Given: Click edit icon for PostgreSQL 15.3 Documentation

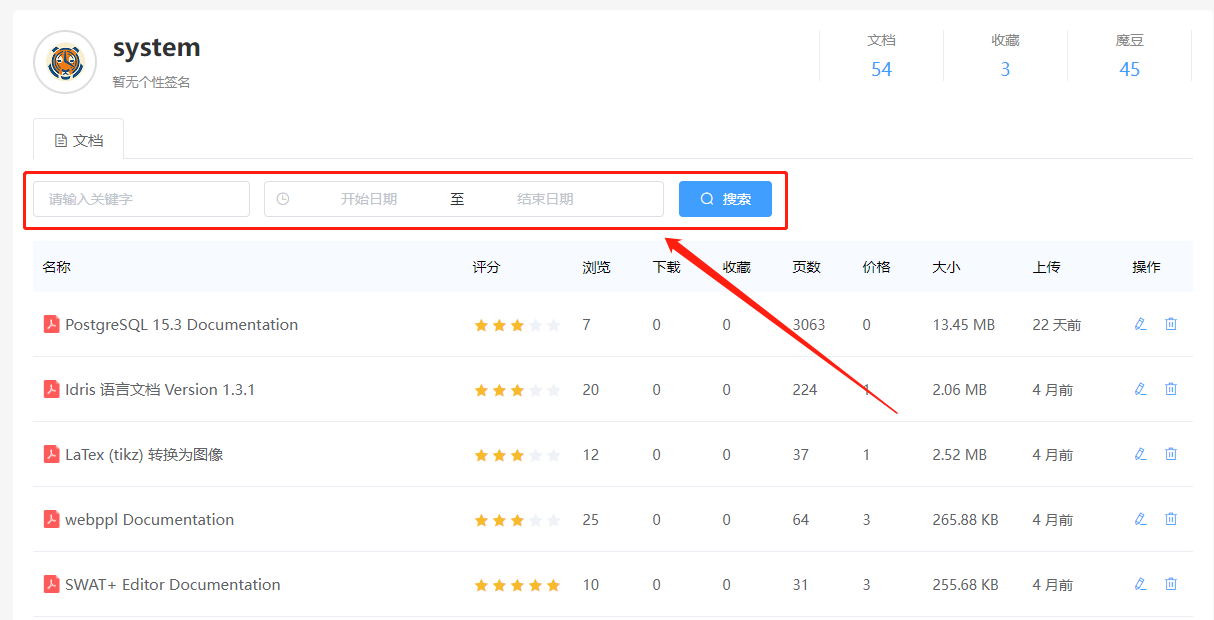Looking at the screenshot, I should point(1140,324).
